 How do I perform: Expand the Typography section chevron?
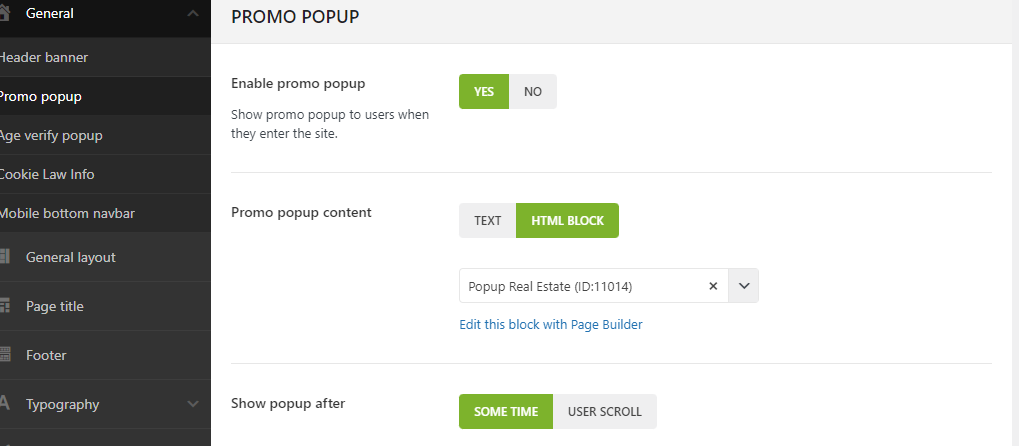193,404
